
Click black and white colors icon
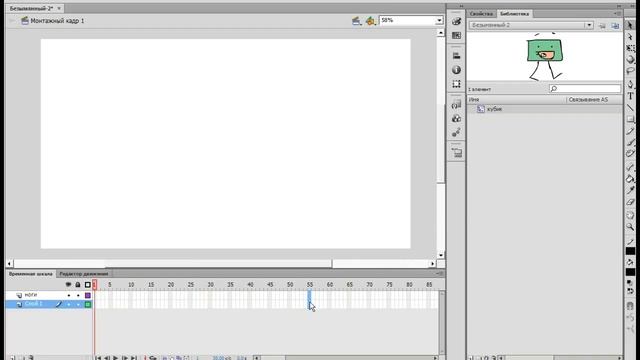[x=630, y=282]
